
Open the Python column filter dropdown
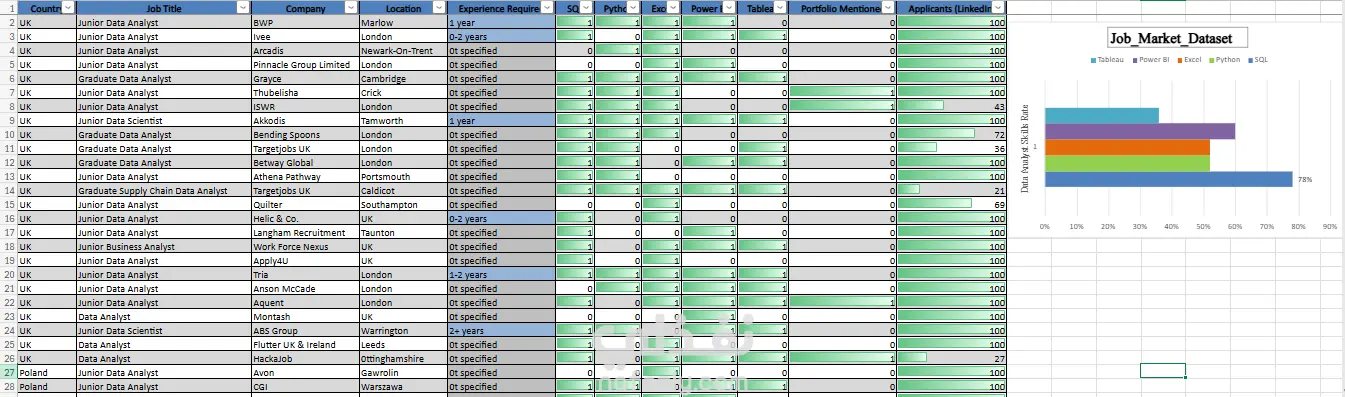point(634,7)
